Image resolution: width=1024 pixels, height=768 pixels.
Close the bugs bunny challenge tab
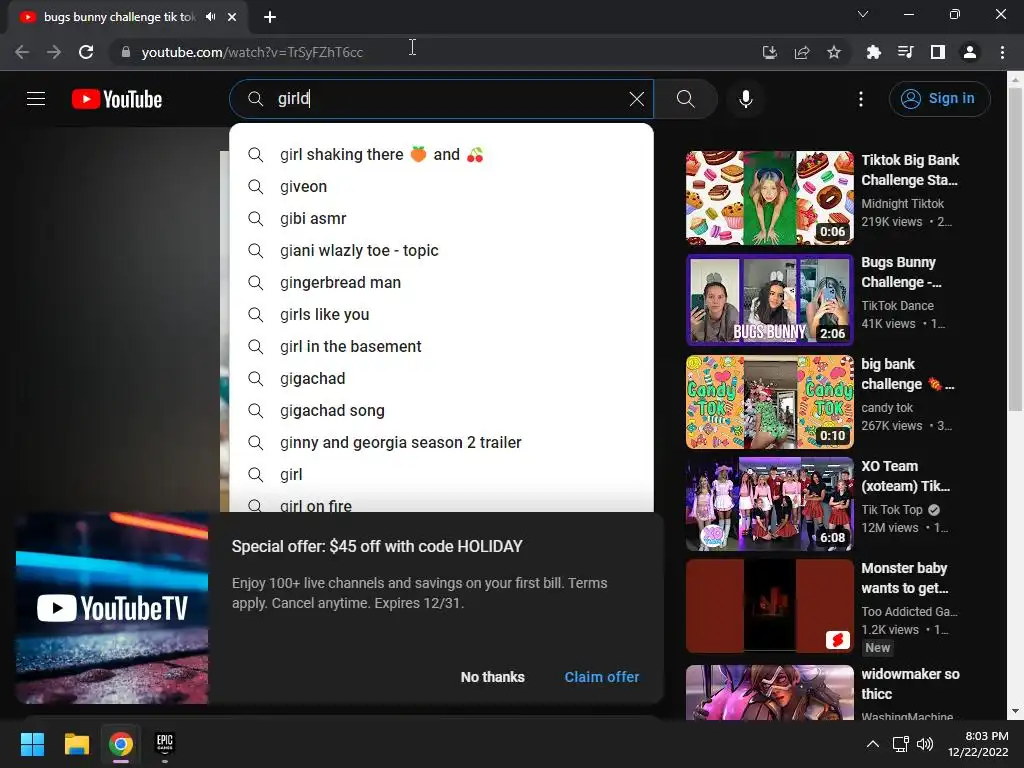click(232, 17)
